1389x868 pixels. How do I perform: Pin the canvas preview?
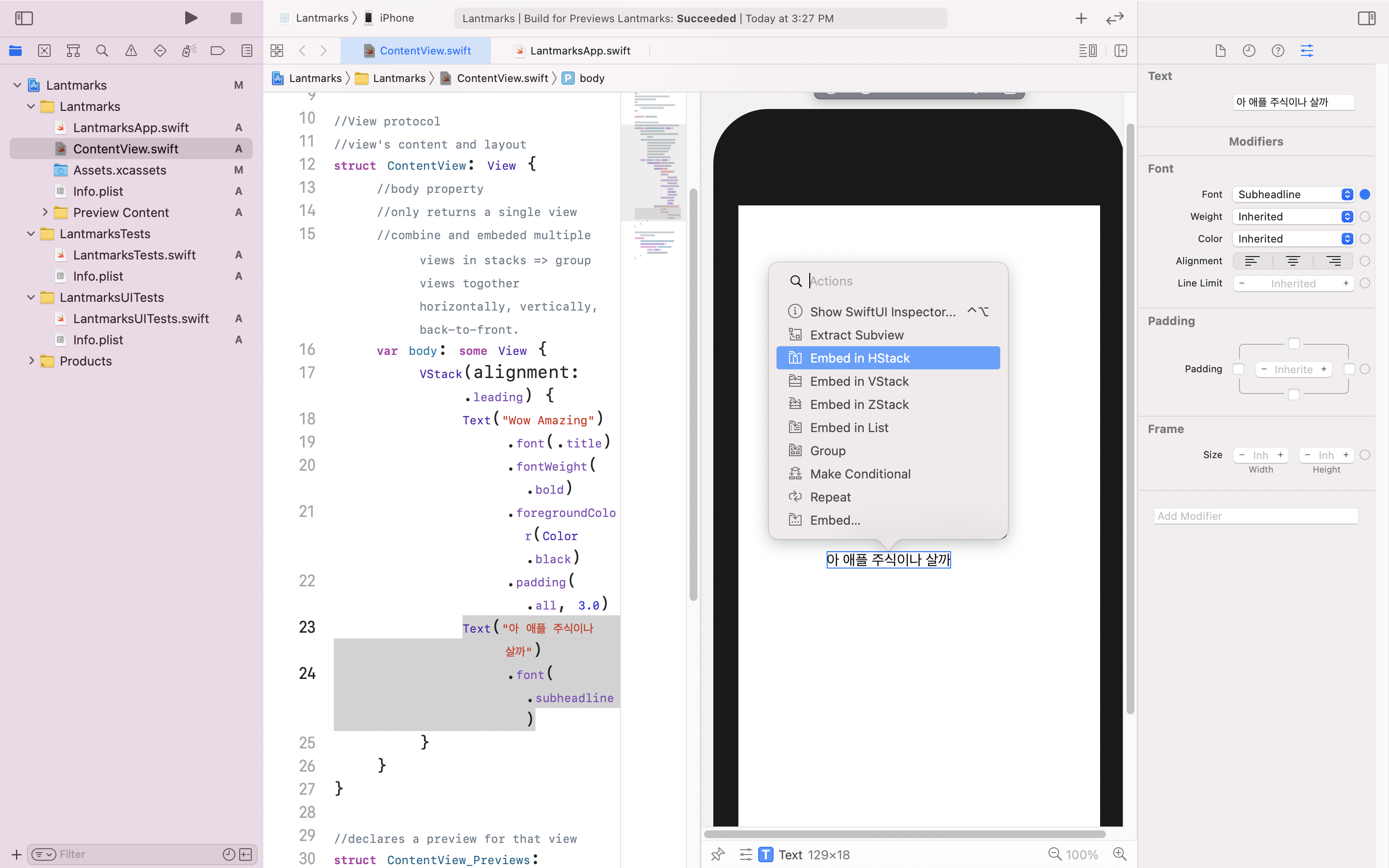pyautogui.click(x=718, y=854)
